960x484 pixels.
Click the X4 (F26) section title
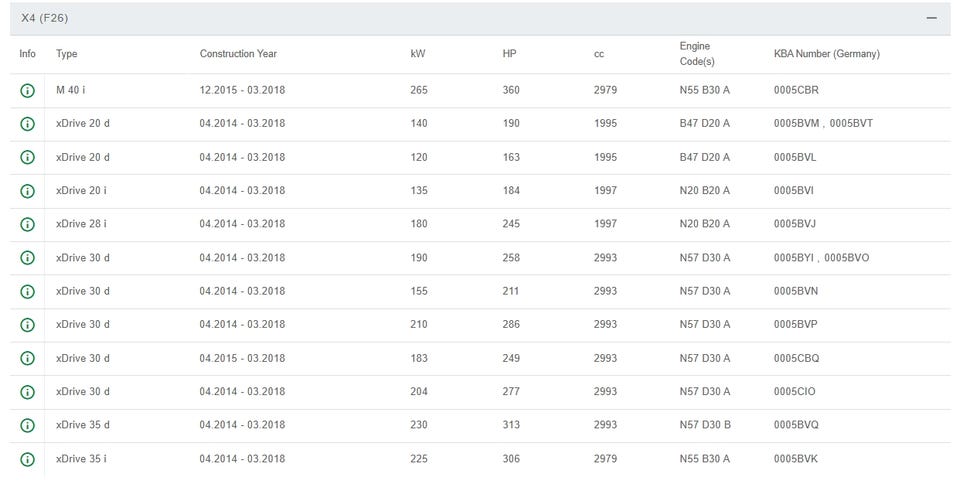point(45,18)
